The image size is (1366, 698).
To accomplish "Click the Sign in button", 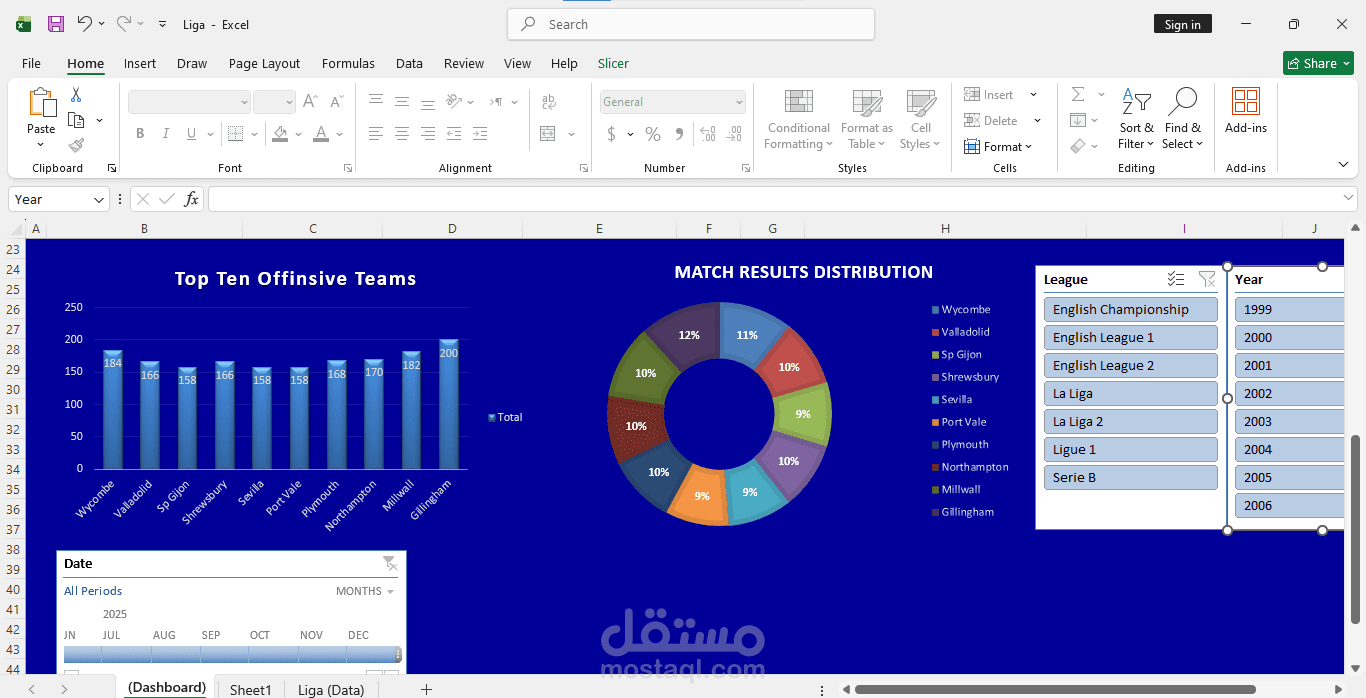I will point(1183,25).
